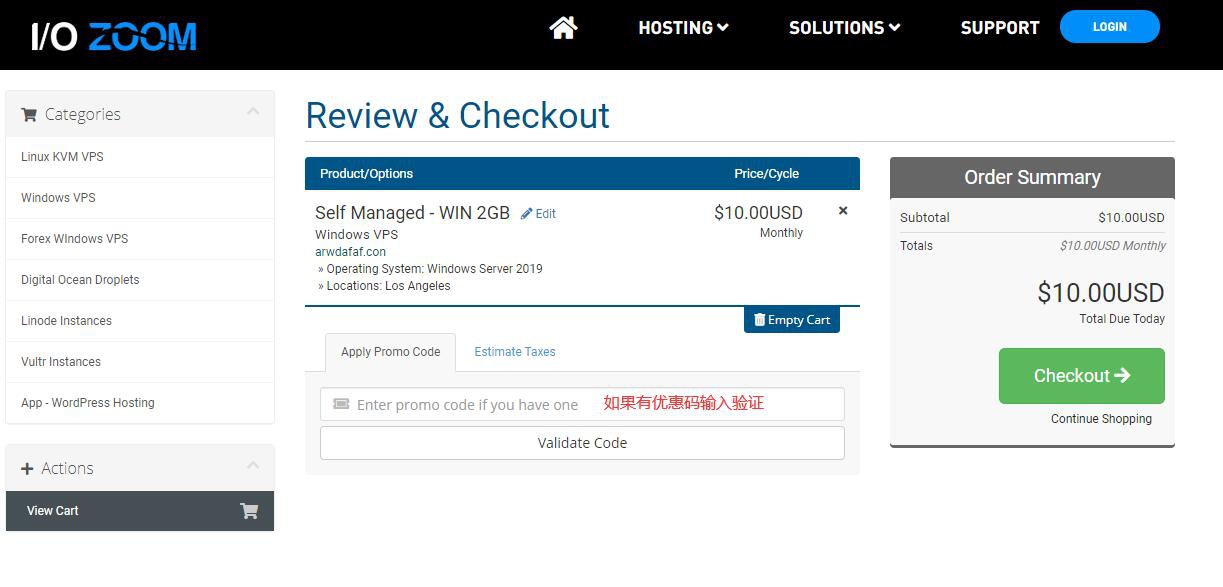Switch to the Estimate Taxes tab
The height and width of the screenshot is (587, 1223).
[514, 352]
